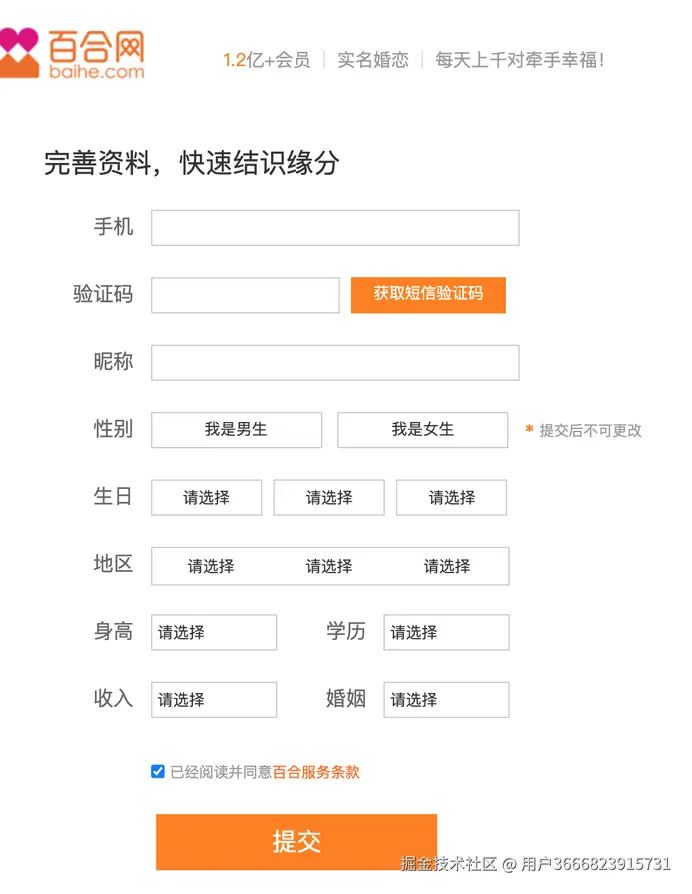Select the 我是男生 gender option
692x894 pixels.
coord(236,430)
